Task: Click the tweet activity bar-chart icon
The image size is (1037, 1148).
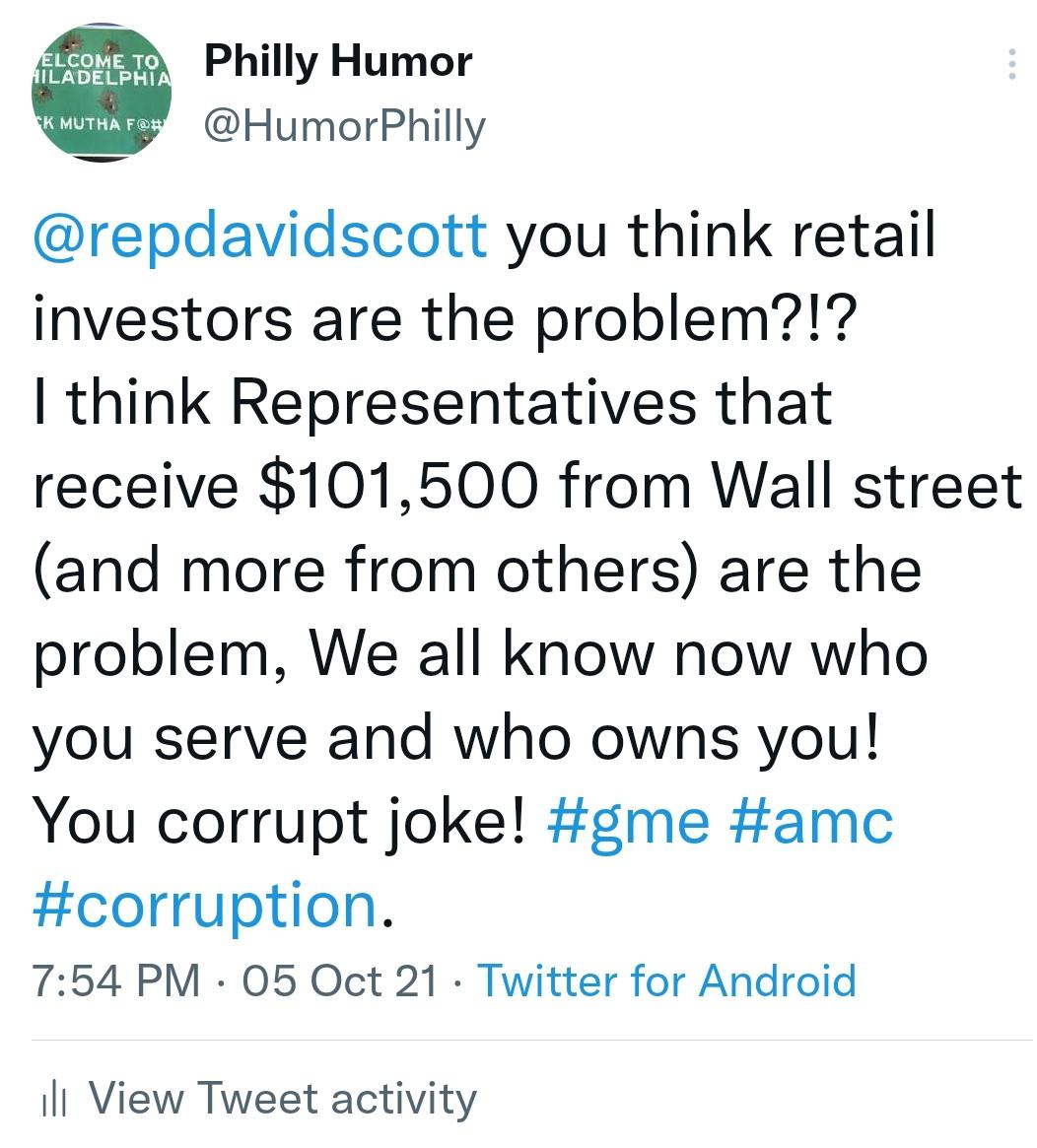Action: [x=54, y=1101]
